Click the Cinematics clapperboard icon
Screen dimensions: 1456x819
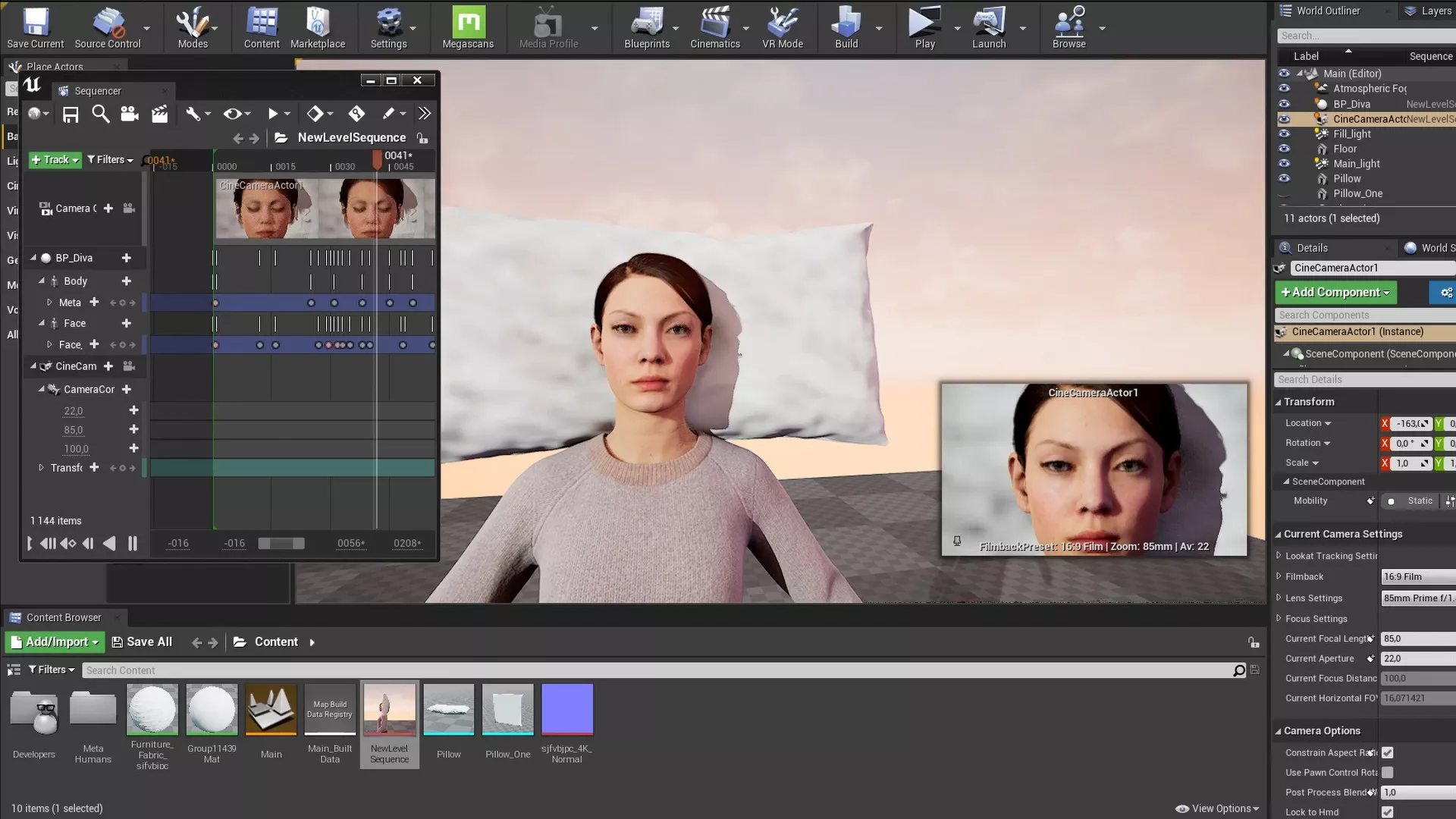tap(714, 24)
